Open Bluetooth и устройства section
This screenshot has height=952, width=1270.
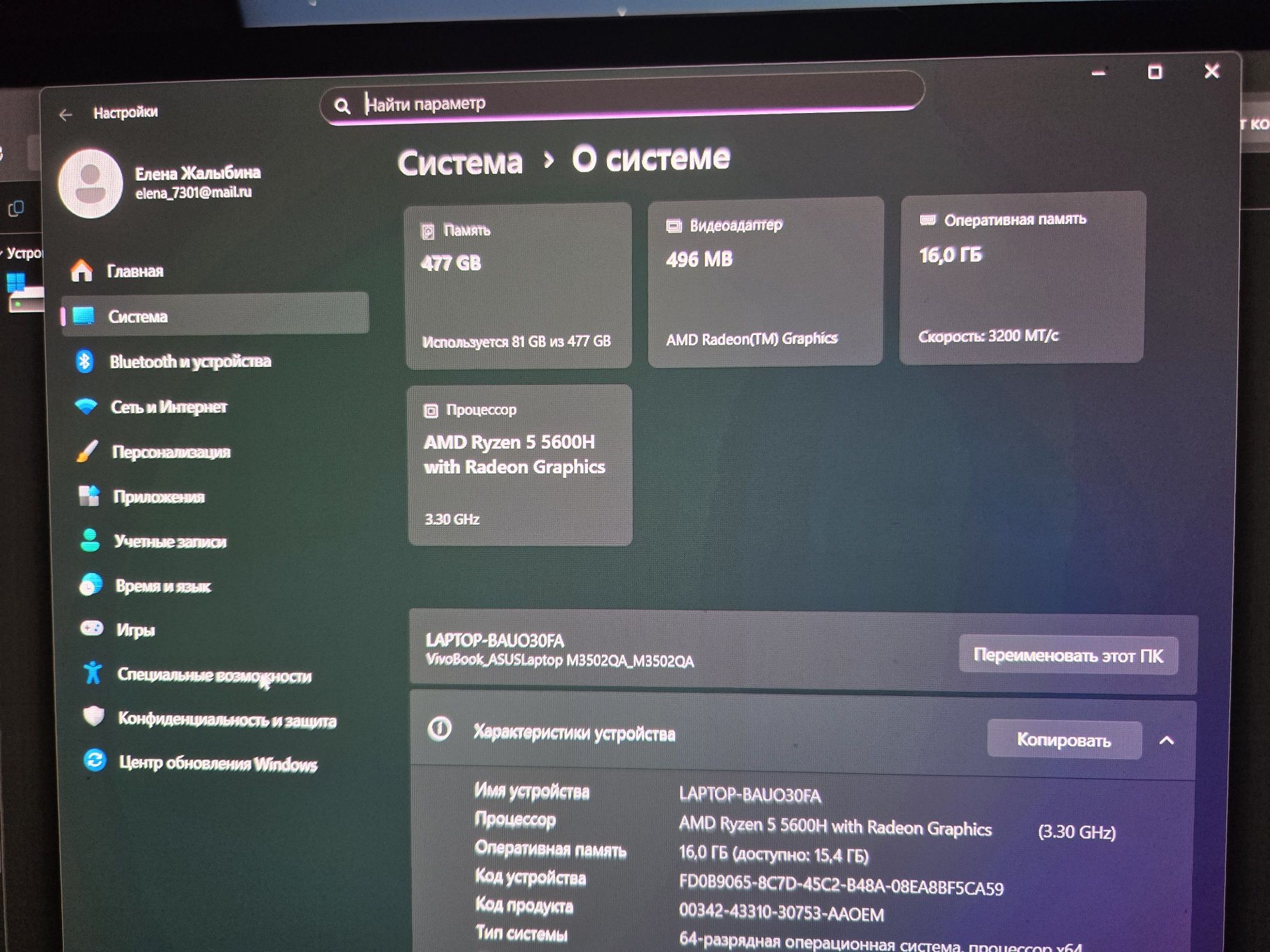[x=190, y=361]
